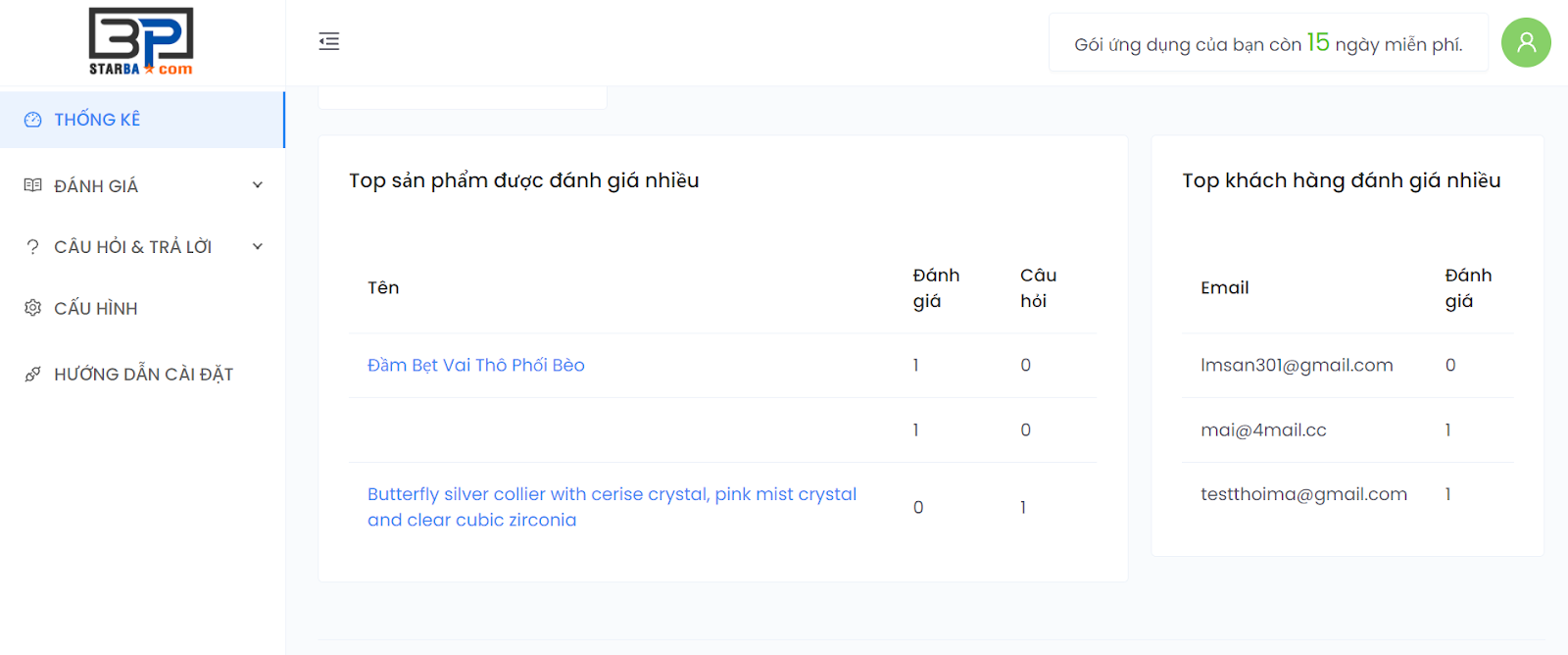Click the Cấu Hình gear icon
Image resolution: width=1568 pixels, height=655 pixels.
pyautogui.click(x=33, y=308)
